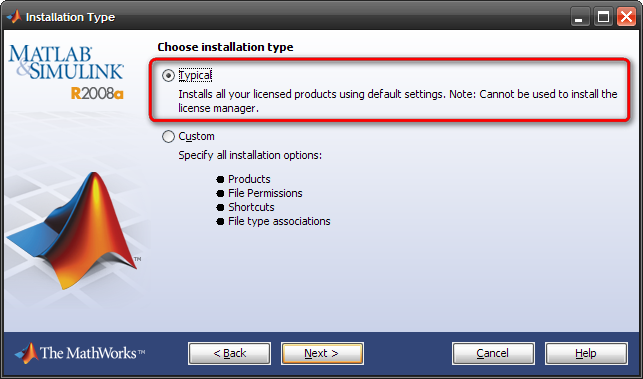643x379 pixels.
Task: Click the MATLAB membrane peak graphic
Action: click(73, 231)
